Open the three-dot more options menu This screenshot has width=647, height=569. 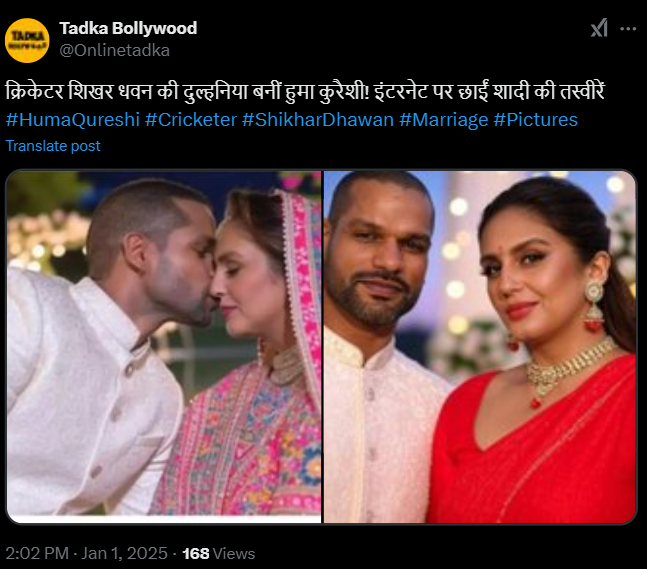pyautogui.click(x=628, y=29)
